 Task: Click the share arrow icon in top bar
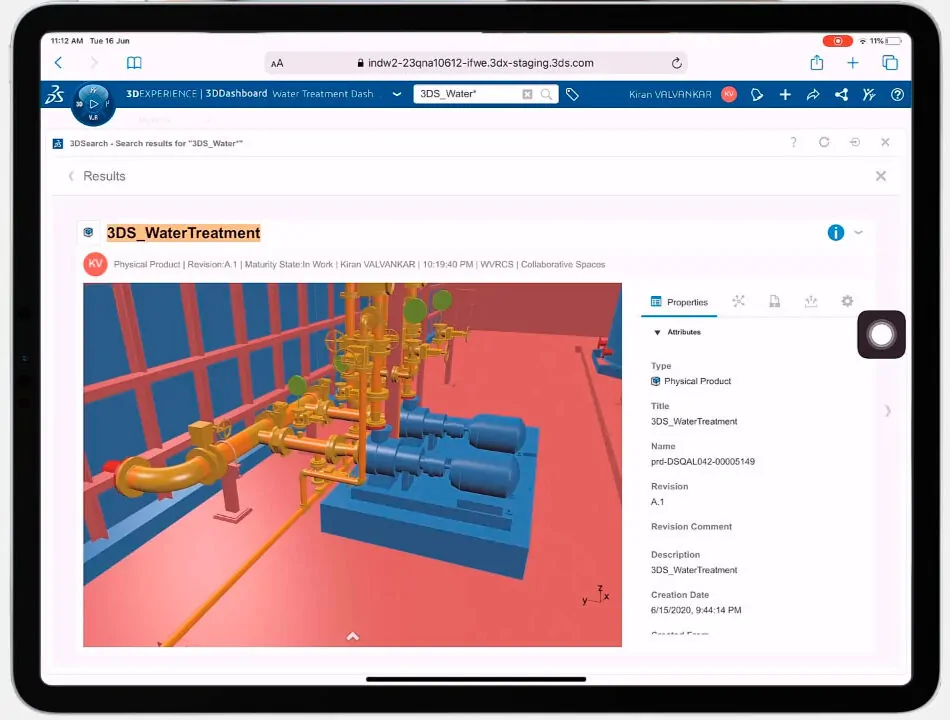(813, 94)
